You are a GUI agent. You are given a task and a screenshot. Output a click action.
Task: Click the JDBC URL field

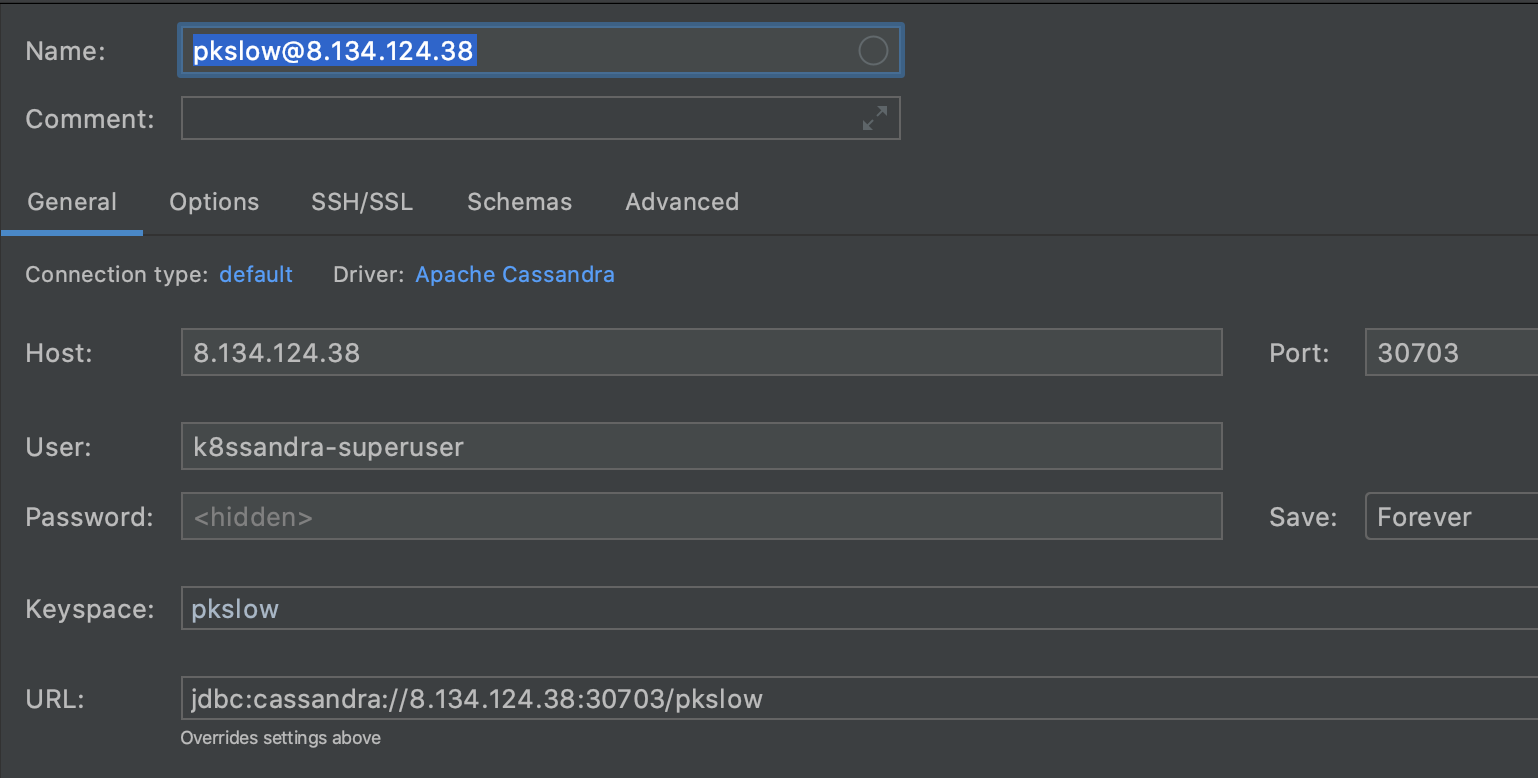859,698
